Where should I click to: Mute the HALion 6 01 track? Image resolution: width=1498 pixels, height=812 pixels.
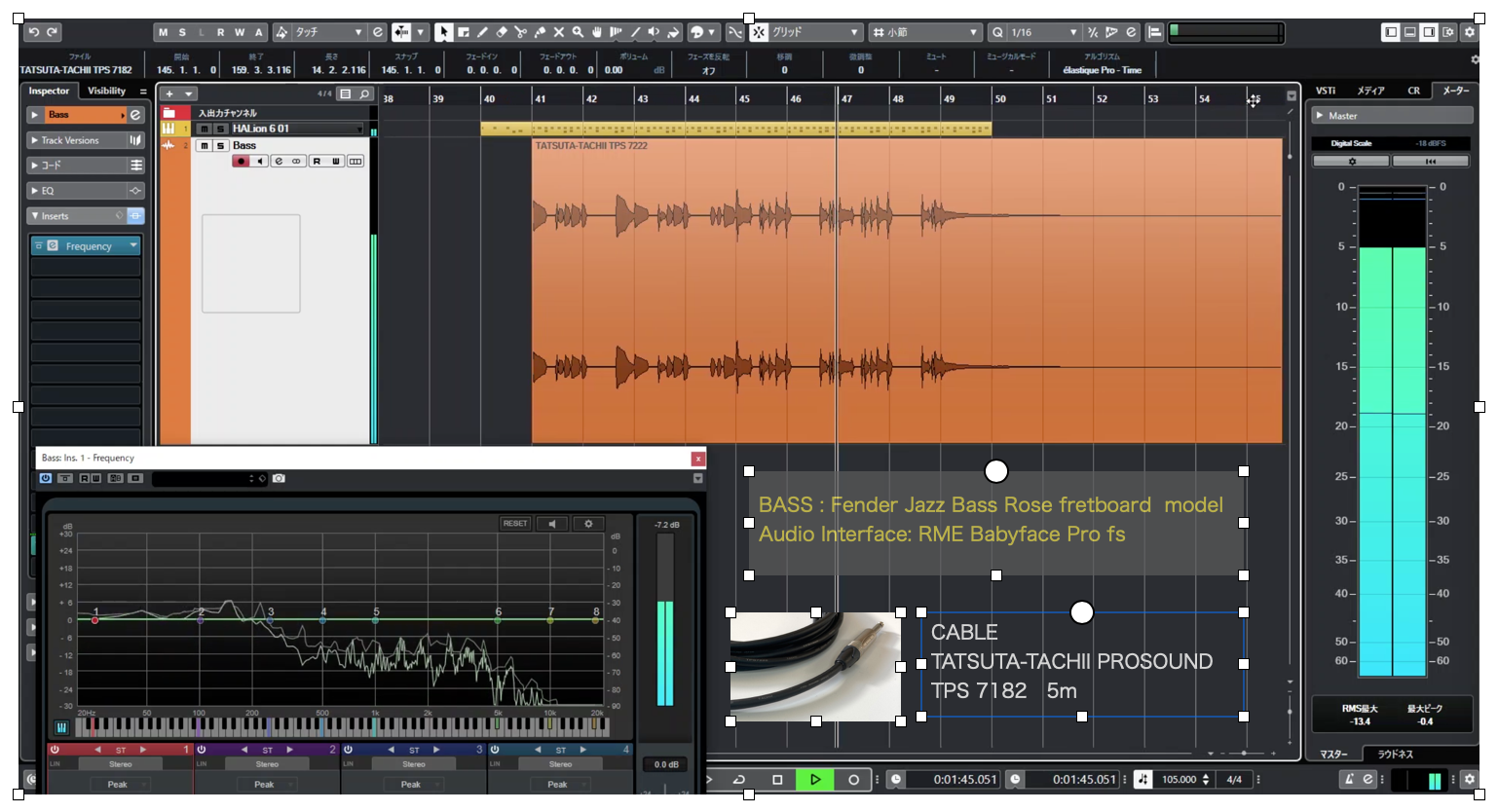coord(205,129)
